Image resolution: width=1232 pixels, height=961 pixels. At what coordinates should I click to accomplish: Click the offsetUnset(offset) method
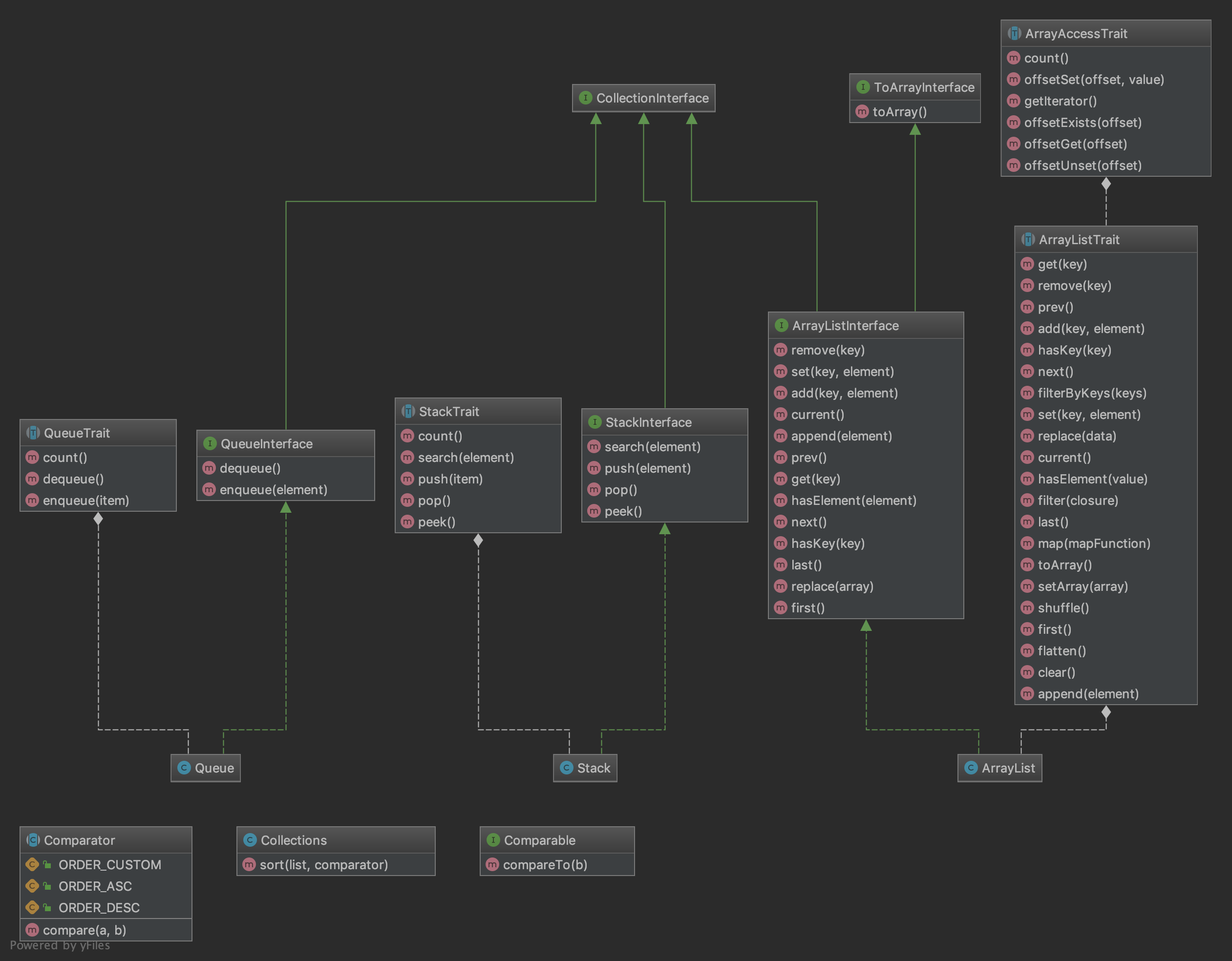pos(1083,165)
